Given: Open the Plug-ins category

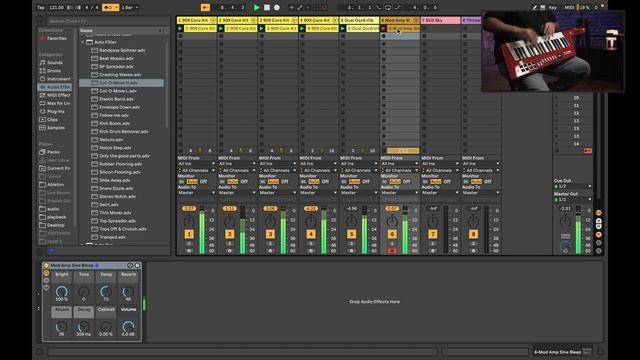Looking at the screenshot, I should pos(56,111).
